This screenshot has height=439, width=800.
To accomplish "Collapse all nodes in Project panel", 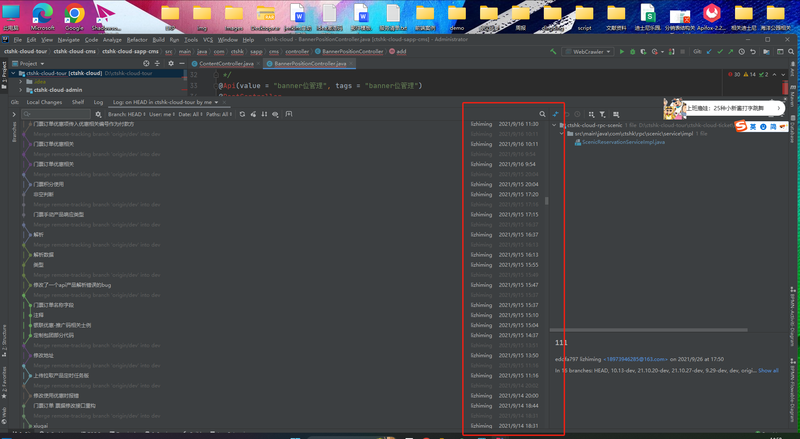I will (157, 63).
